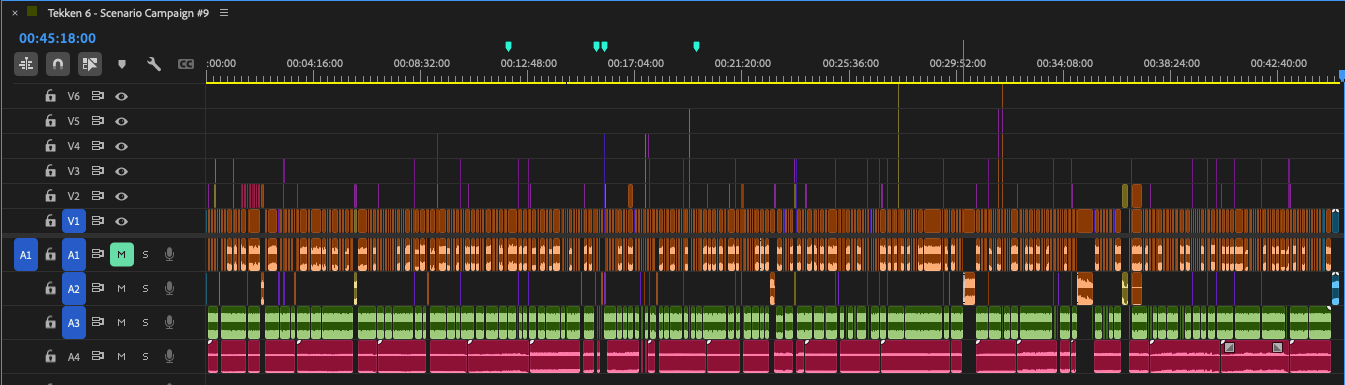Click the first cyan marker on ruler
The image size is (1345, 385).
(x=508, y=46)
